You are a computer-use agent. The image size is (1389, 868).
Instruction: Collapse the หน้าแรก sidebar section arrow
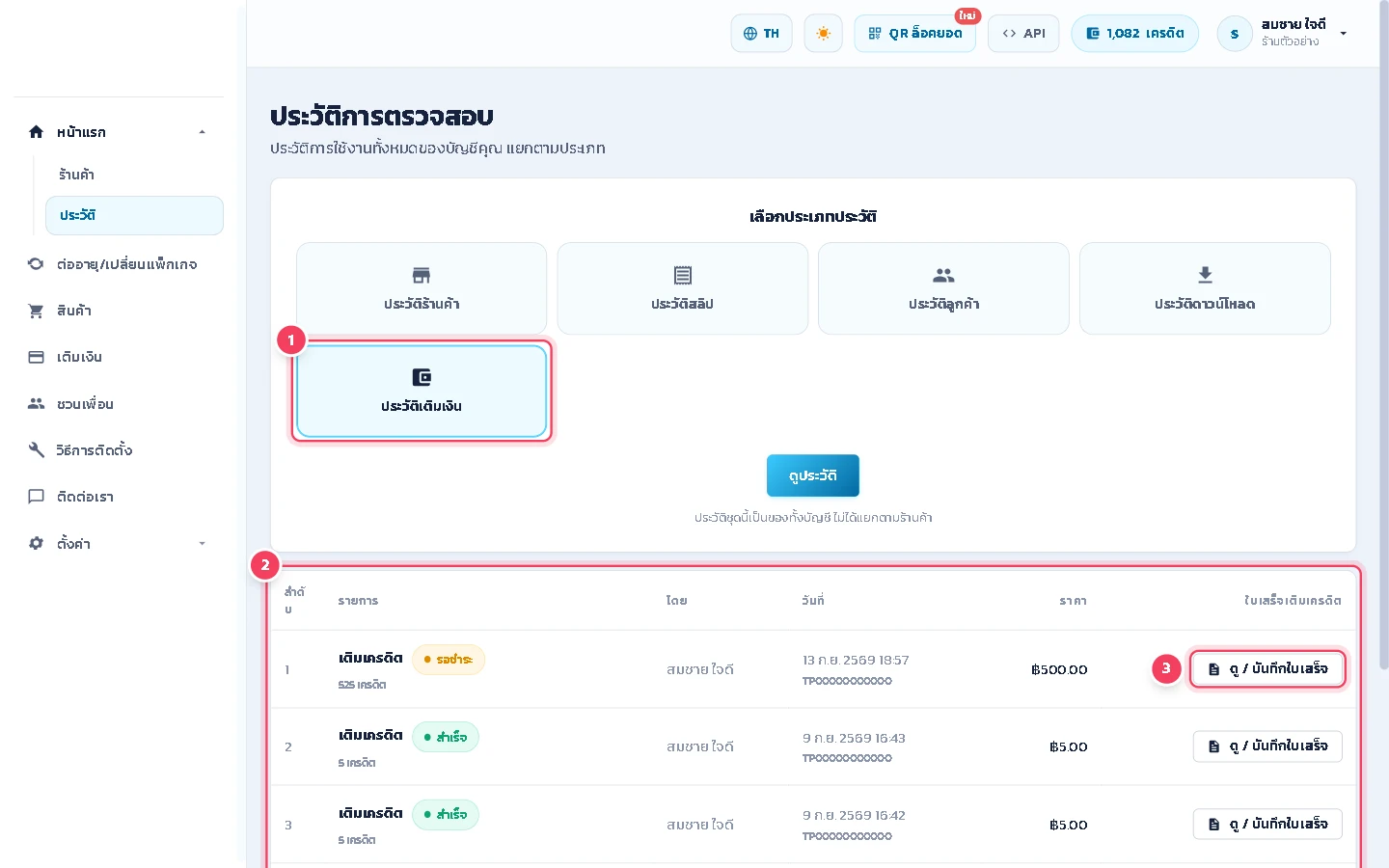click(202, 132)
